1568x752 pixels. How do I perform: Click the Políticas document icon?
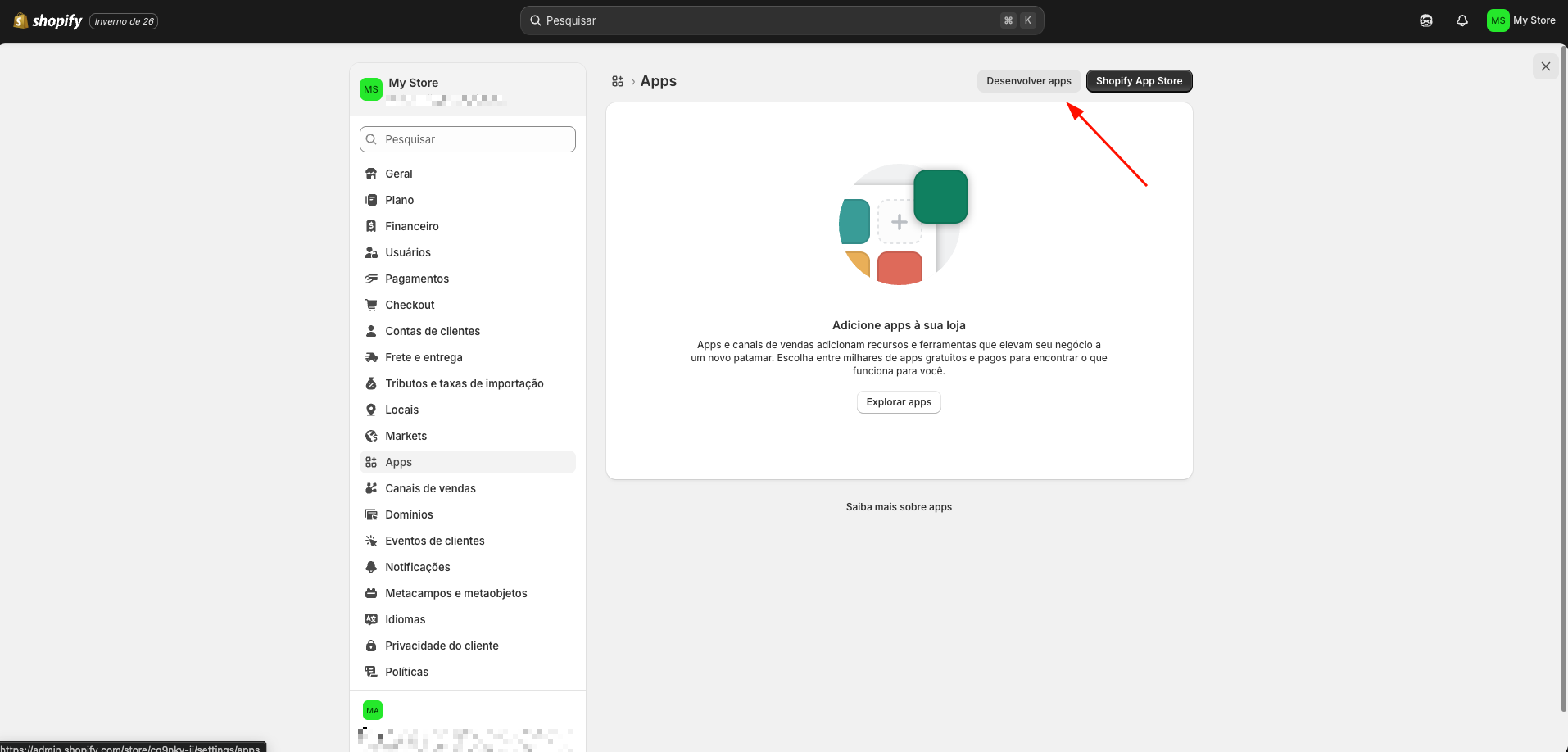371,672
